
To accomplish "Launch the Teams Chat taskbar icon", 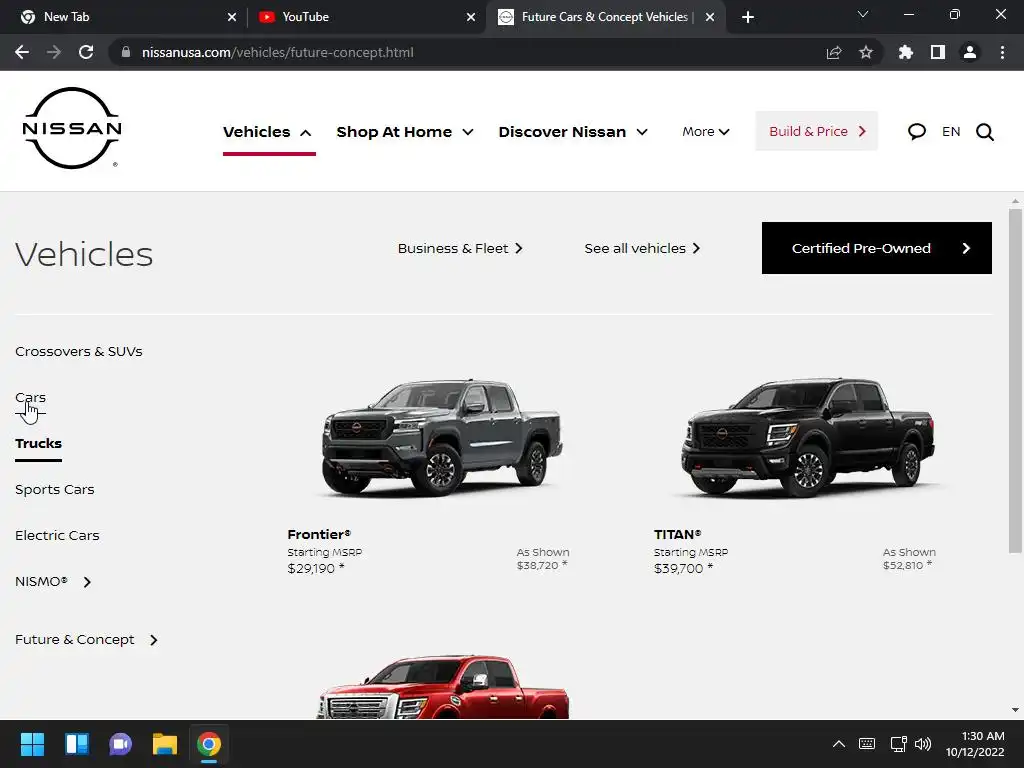I will coord(120,744).
